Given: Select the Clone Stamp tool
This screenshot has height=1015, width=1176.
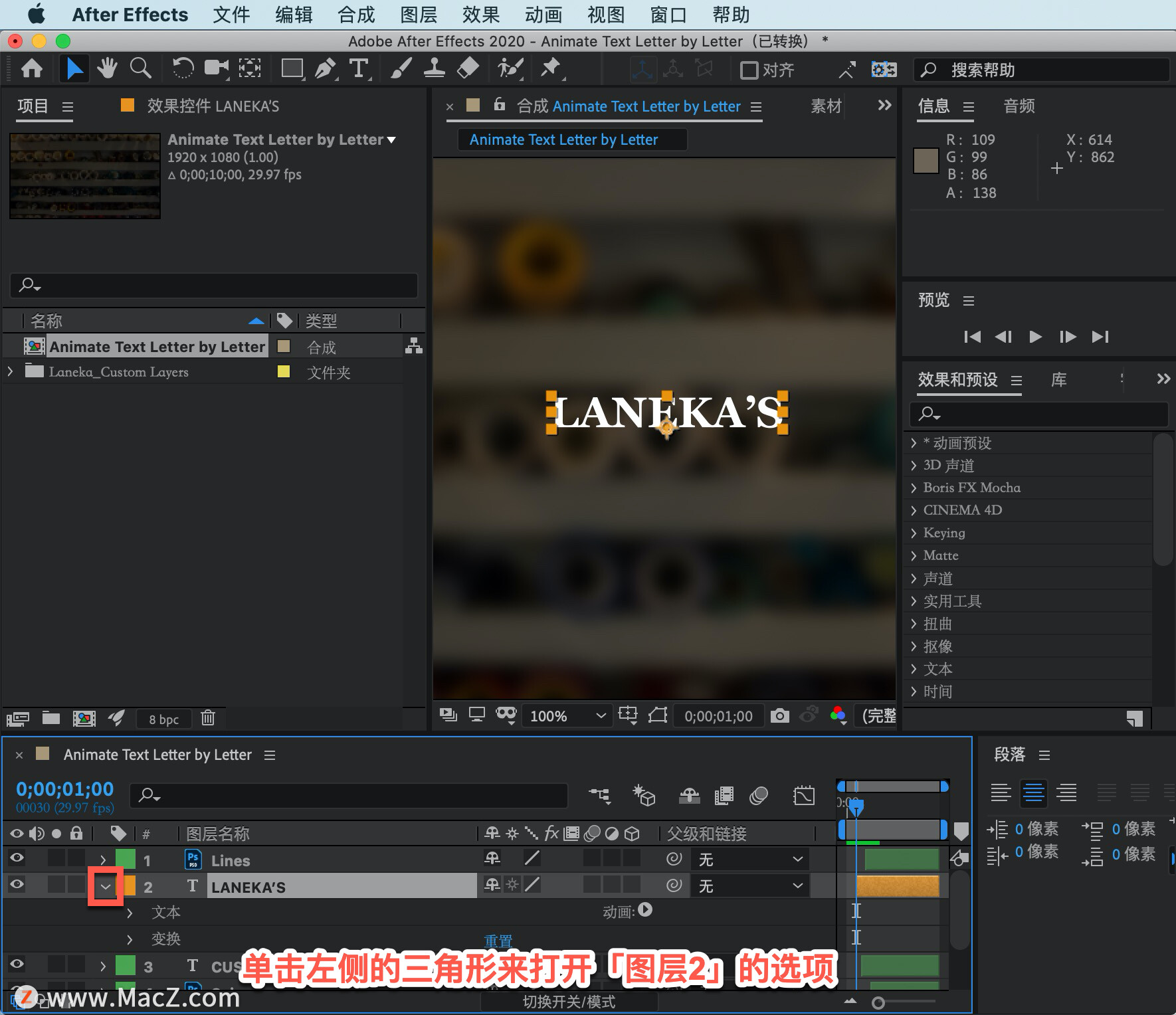Looking at the screenshot, I should [435, 68].
